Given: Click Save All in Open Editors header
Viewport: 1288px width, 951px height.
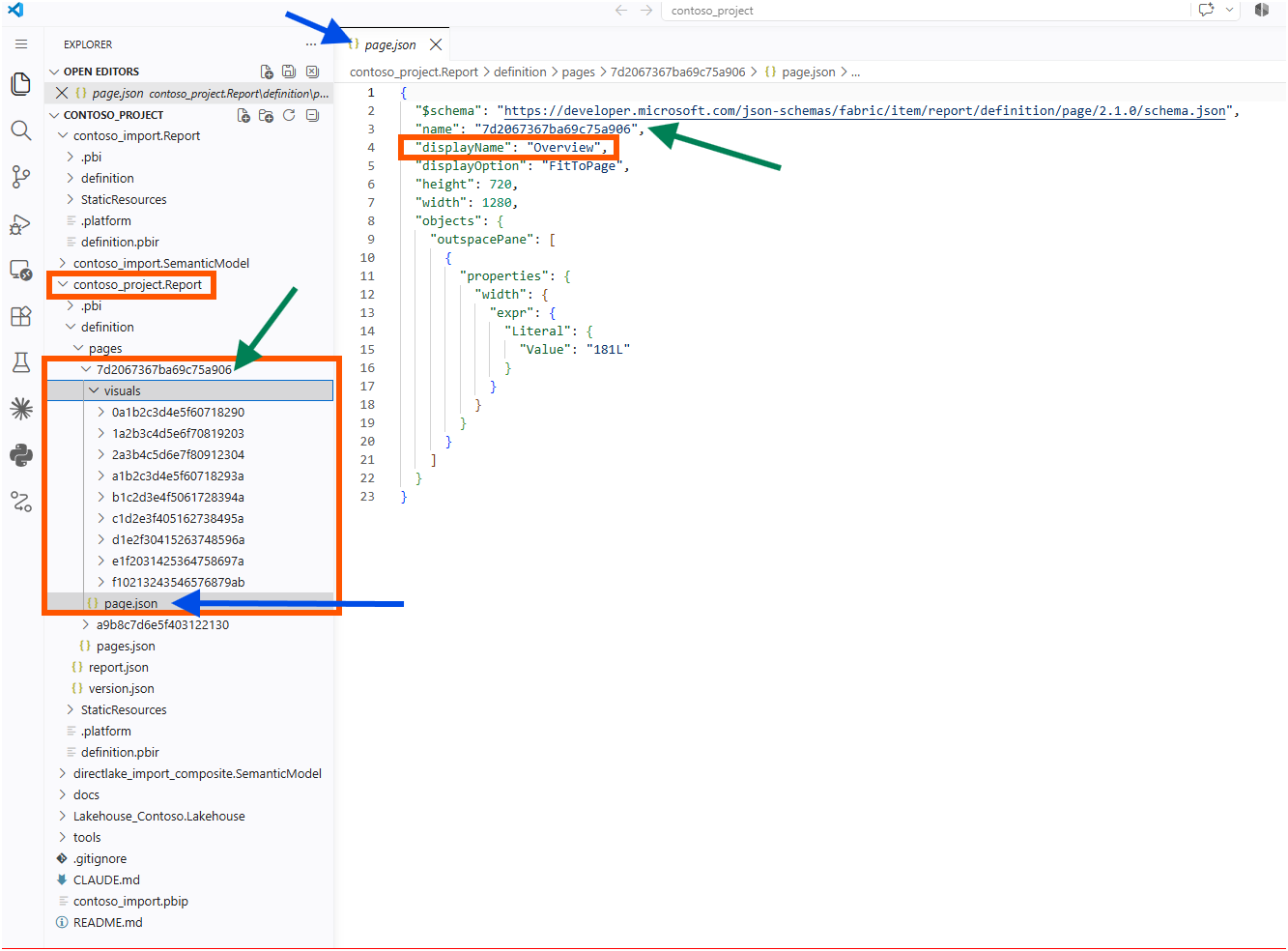Looking at the screenshot, I should (289, 72).
